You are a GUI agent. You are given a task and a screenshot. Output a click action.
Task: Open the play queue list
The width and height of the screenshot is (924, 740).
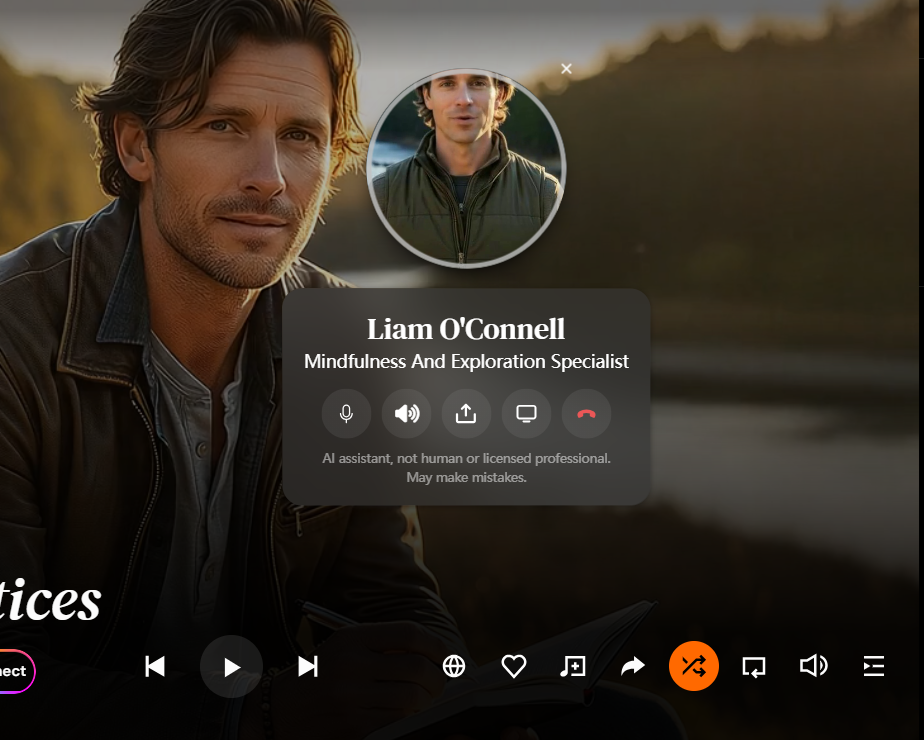coord(873,666)
